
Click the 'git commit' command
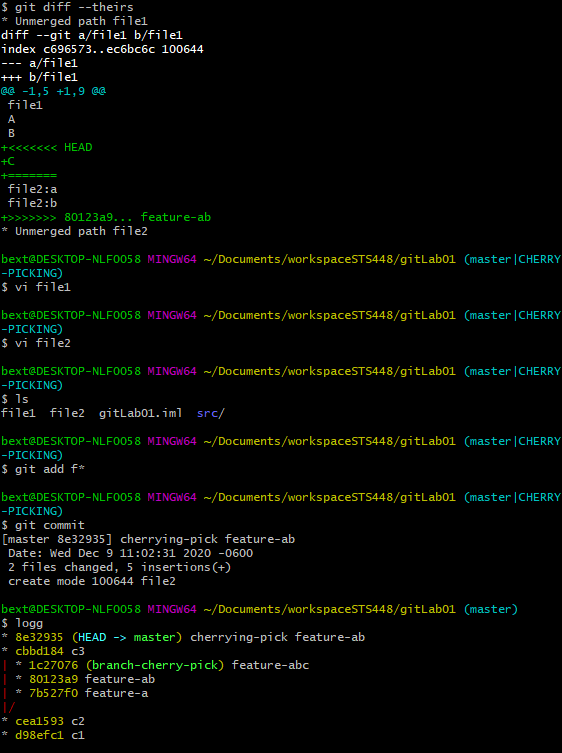pyautogui.click(x=50, y=525)
